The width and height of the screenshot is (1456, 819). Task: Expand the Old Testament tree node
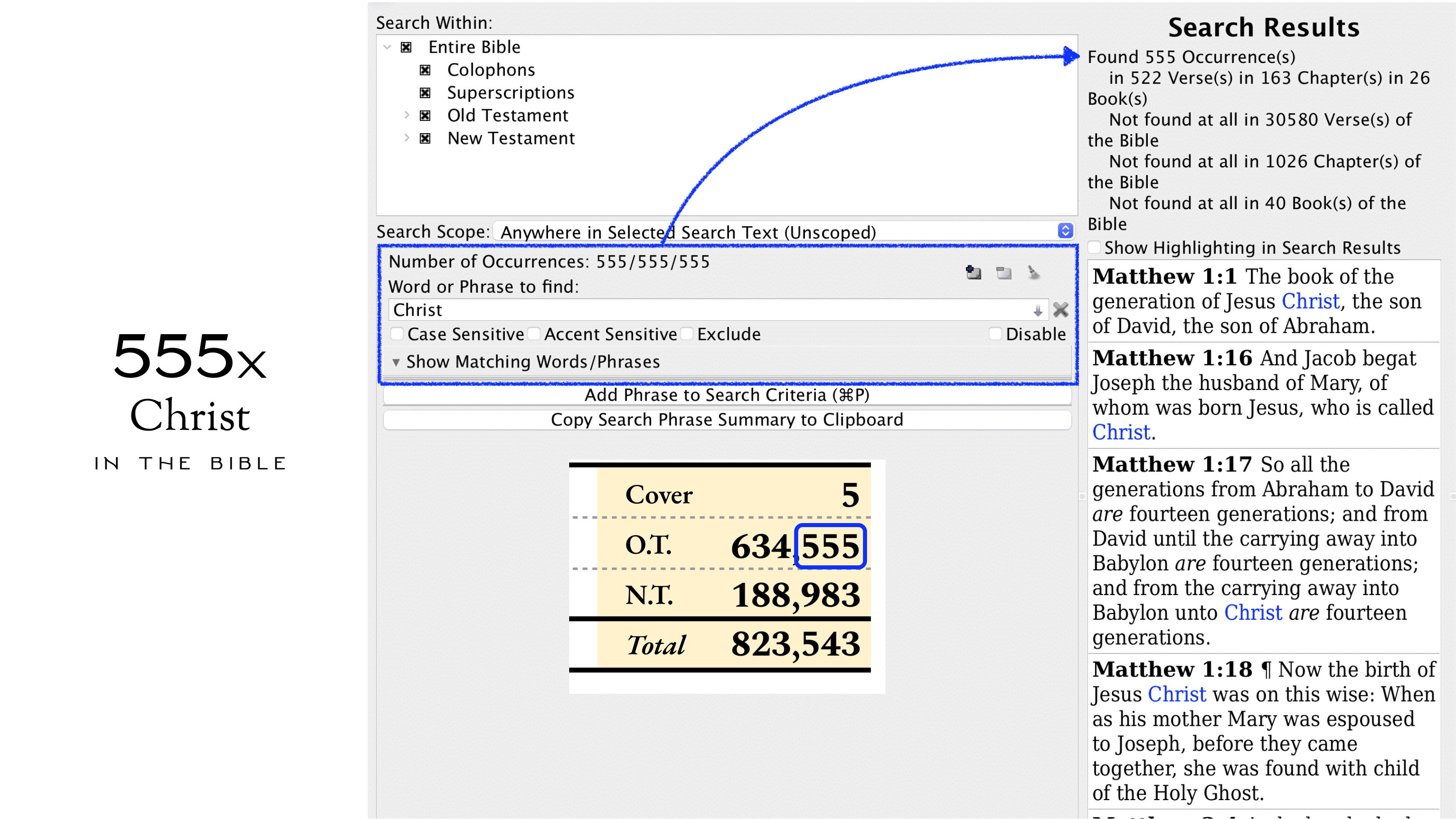point(406,115)
